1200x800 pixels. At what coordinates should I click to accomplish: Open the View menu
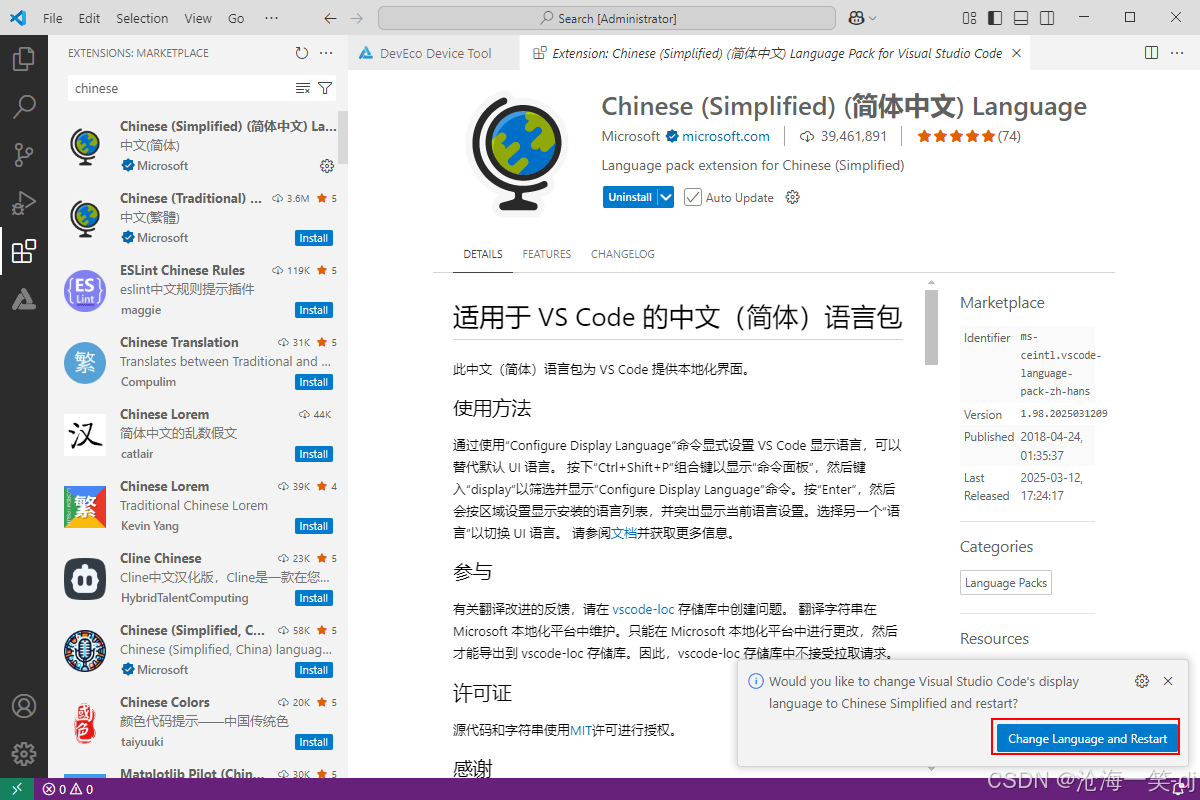tap(198, 18)
